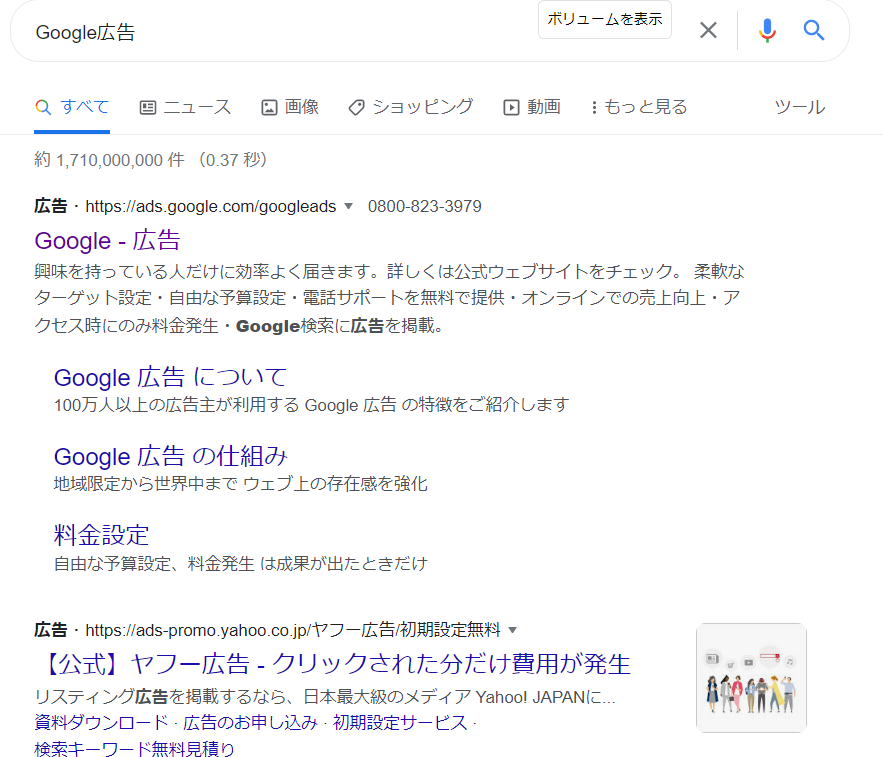Viewport: 883px width, 757px height.
Task: Click the ボリュームを表示 button
Action: tap(605, 20)
